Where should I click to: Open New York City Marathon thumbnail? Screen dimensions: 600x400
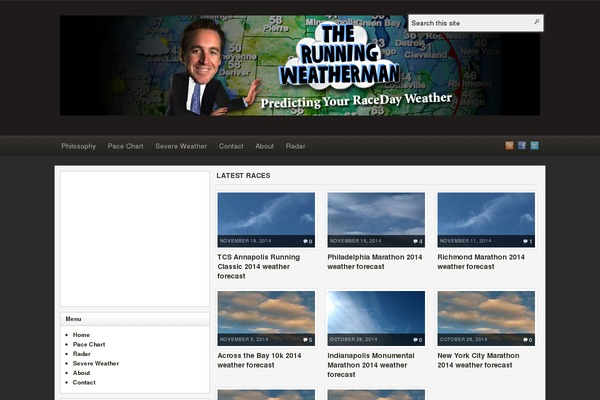pos(486,318)
